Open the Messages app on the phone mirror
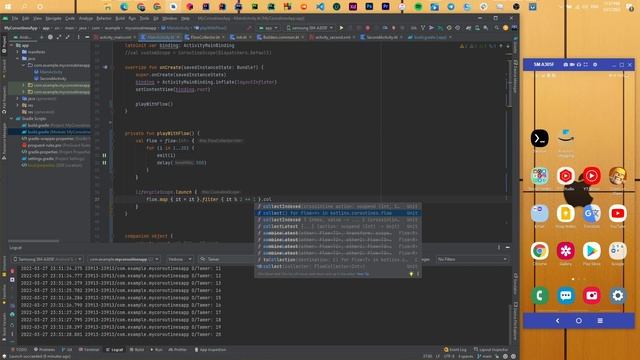The image size is (640, 360). (566, 296)
